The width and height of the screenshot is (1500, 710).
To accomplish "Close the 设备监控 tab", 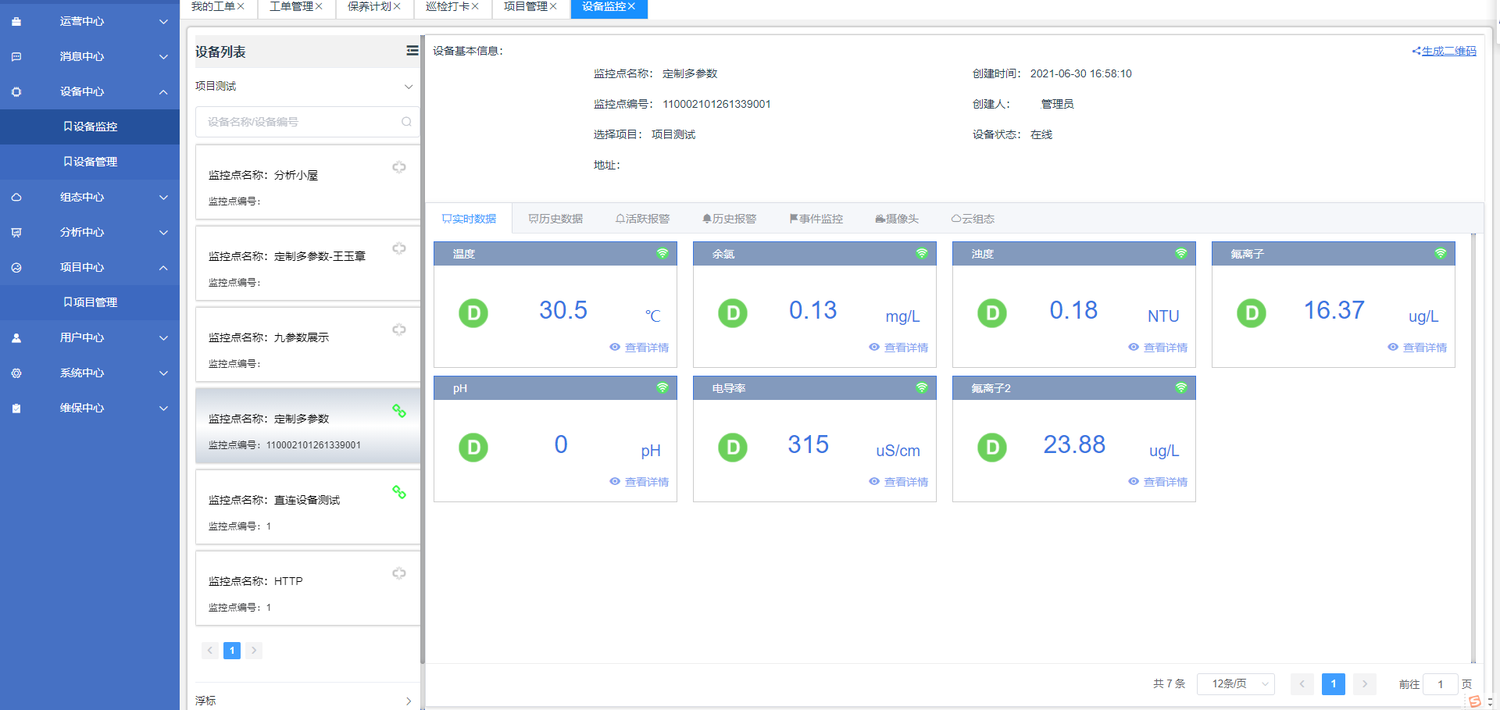I will pos(631,7).
